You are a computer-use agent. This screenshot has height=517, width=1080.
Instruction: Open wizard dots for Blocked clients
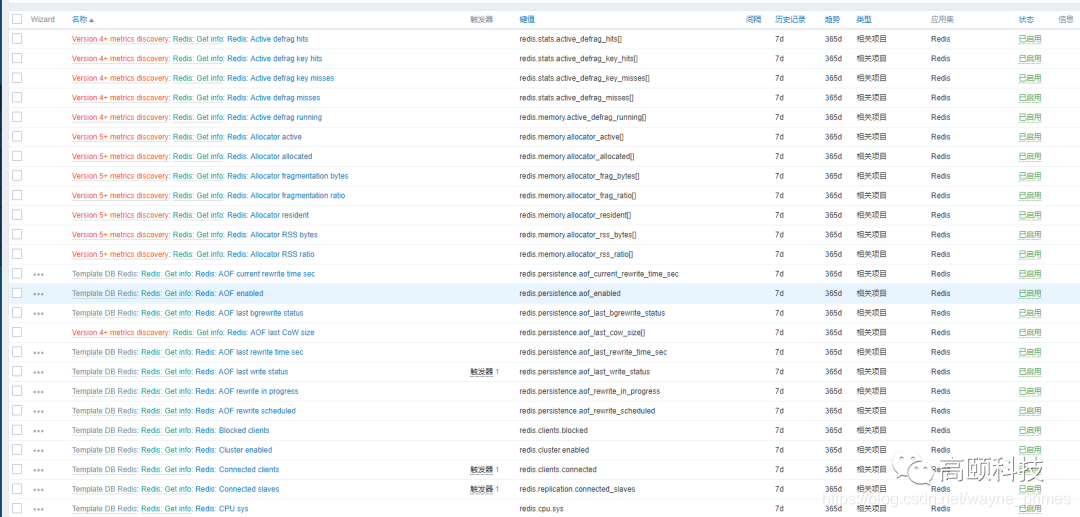point(39,431)
